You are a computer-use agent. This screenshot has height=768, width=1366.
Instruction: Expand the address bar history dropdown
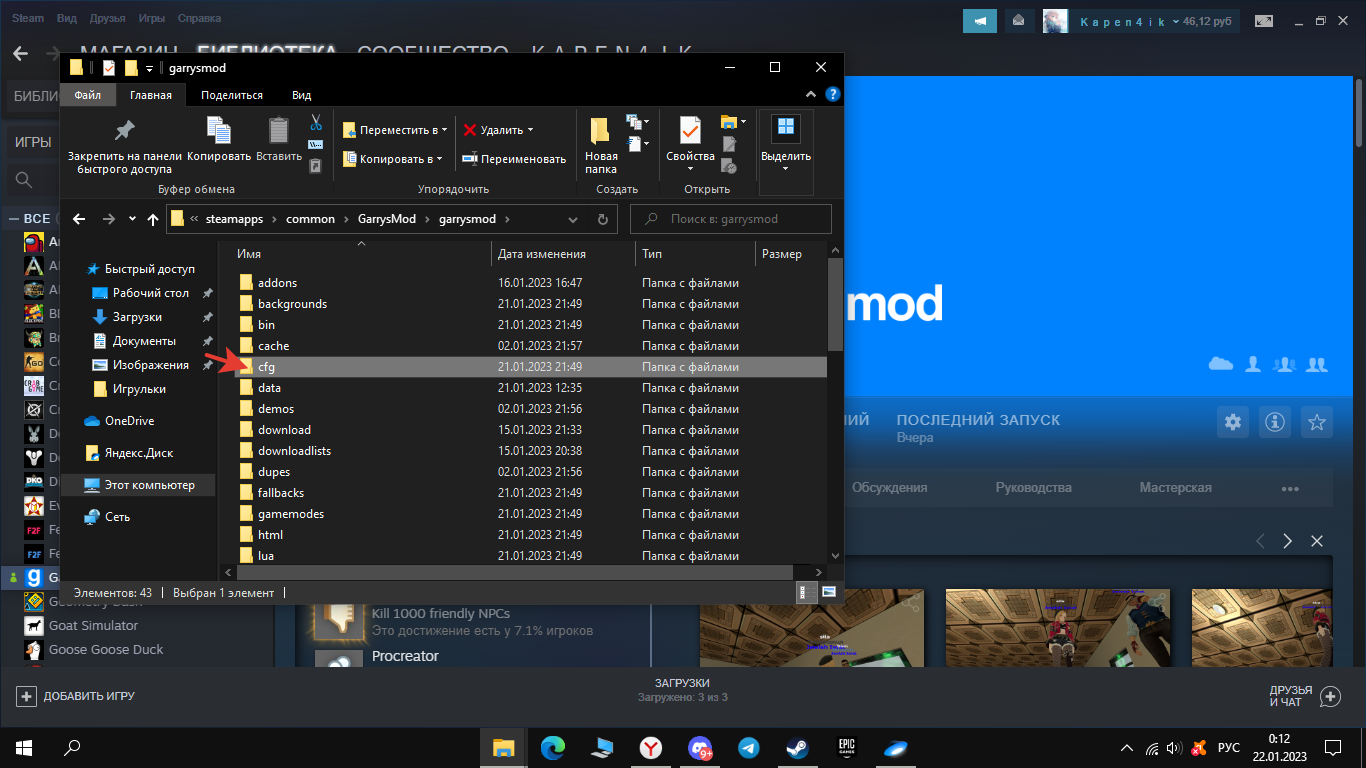pyautogui.click(x=573, y=219)
